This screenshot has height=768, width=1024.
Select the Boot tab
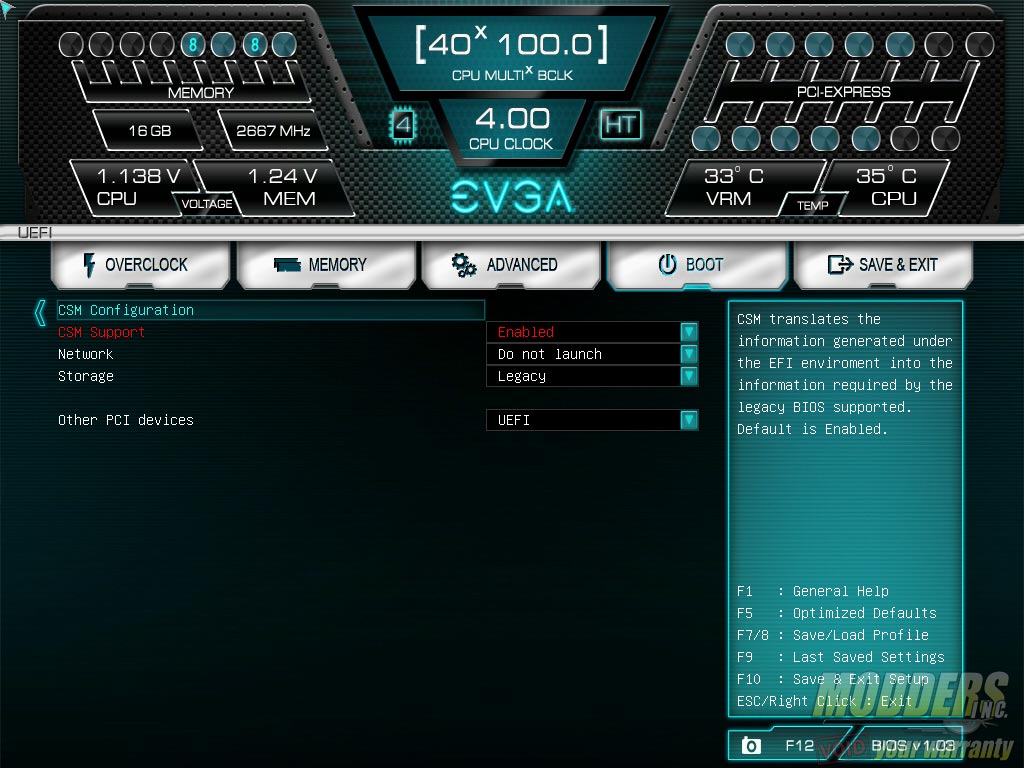click(697, 265)
